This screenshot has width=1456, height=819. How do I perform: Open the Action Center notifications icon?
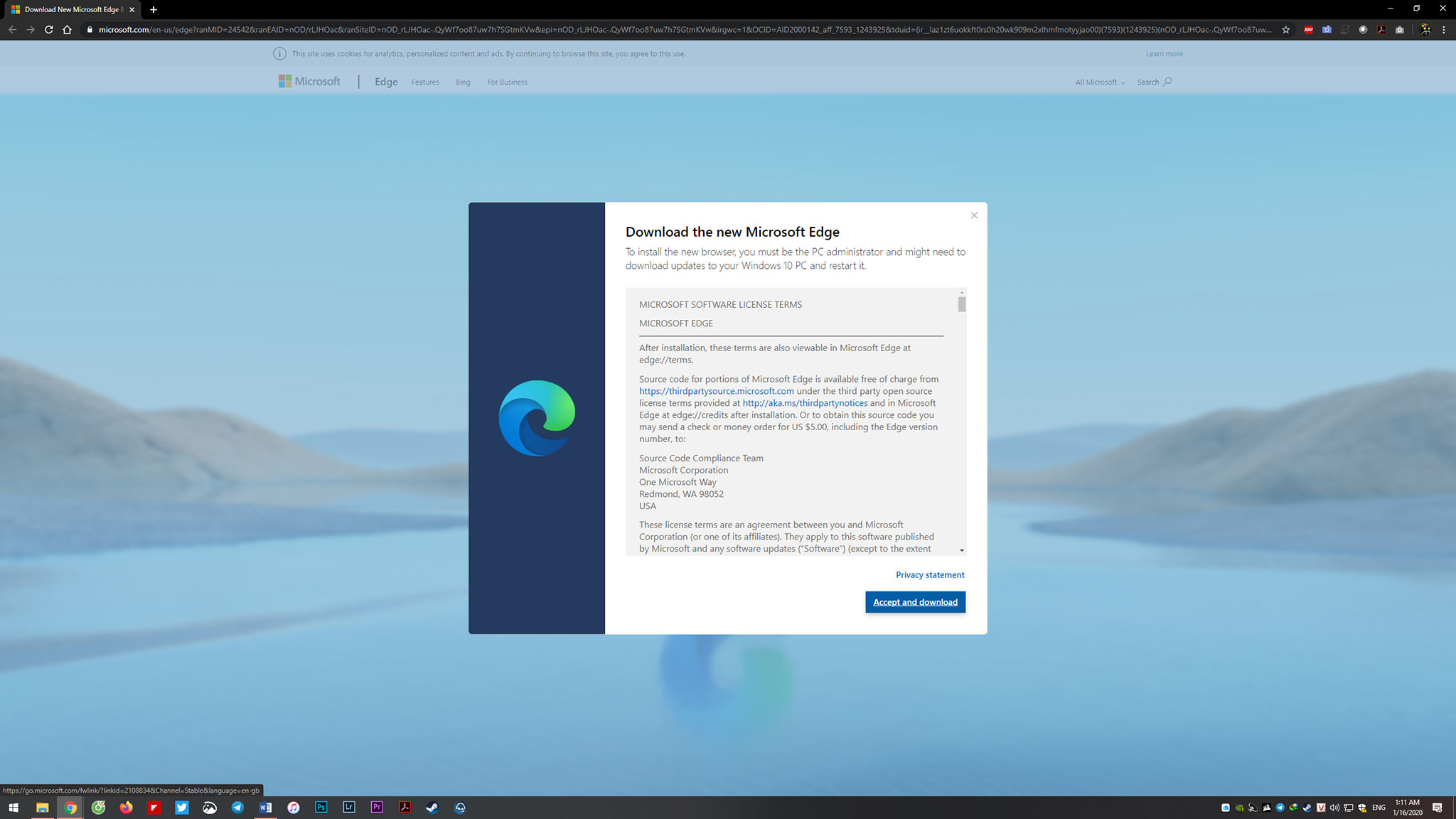click(1438, 808)
